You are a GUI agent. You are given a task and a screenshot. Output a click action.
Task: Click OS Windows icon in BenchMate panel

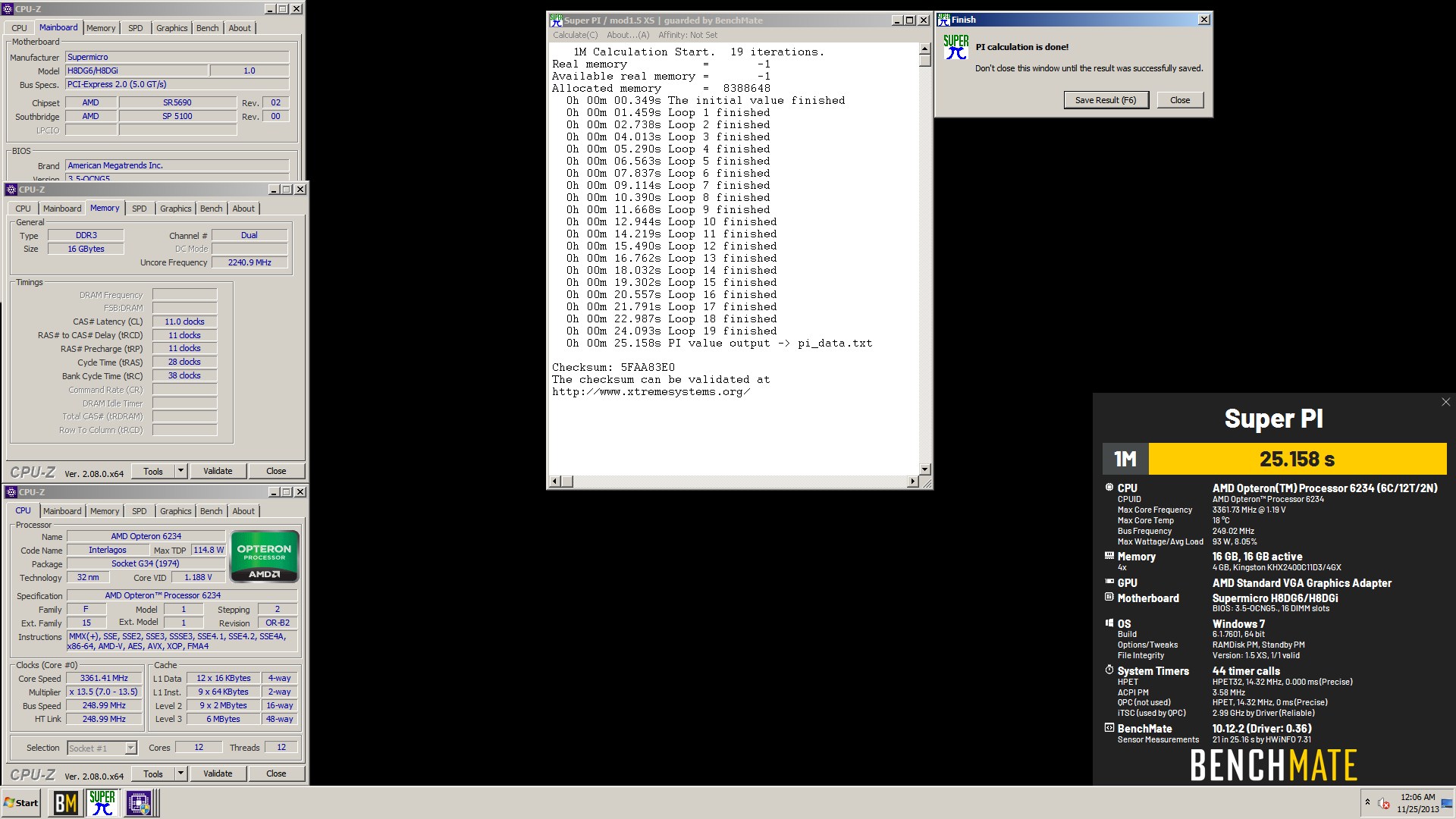1109,623
